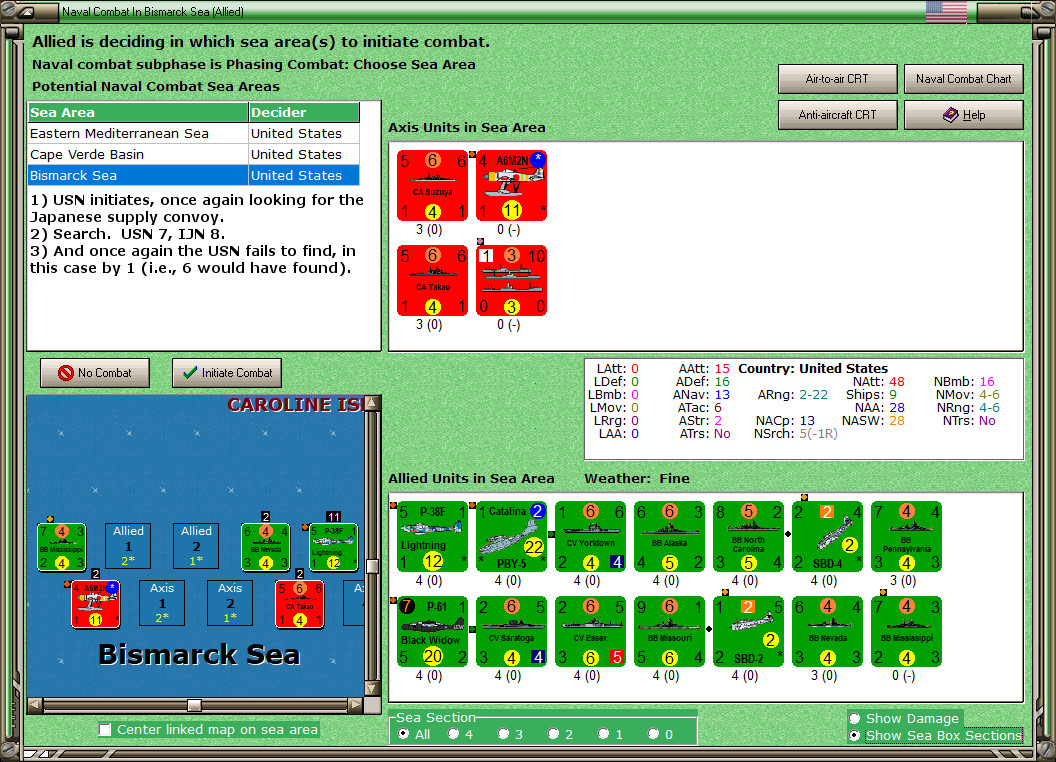Select the P-38F Lightning Allied unit

point(432,536)
